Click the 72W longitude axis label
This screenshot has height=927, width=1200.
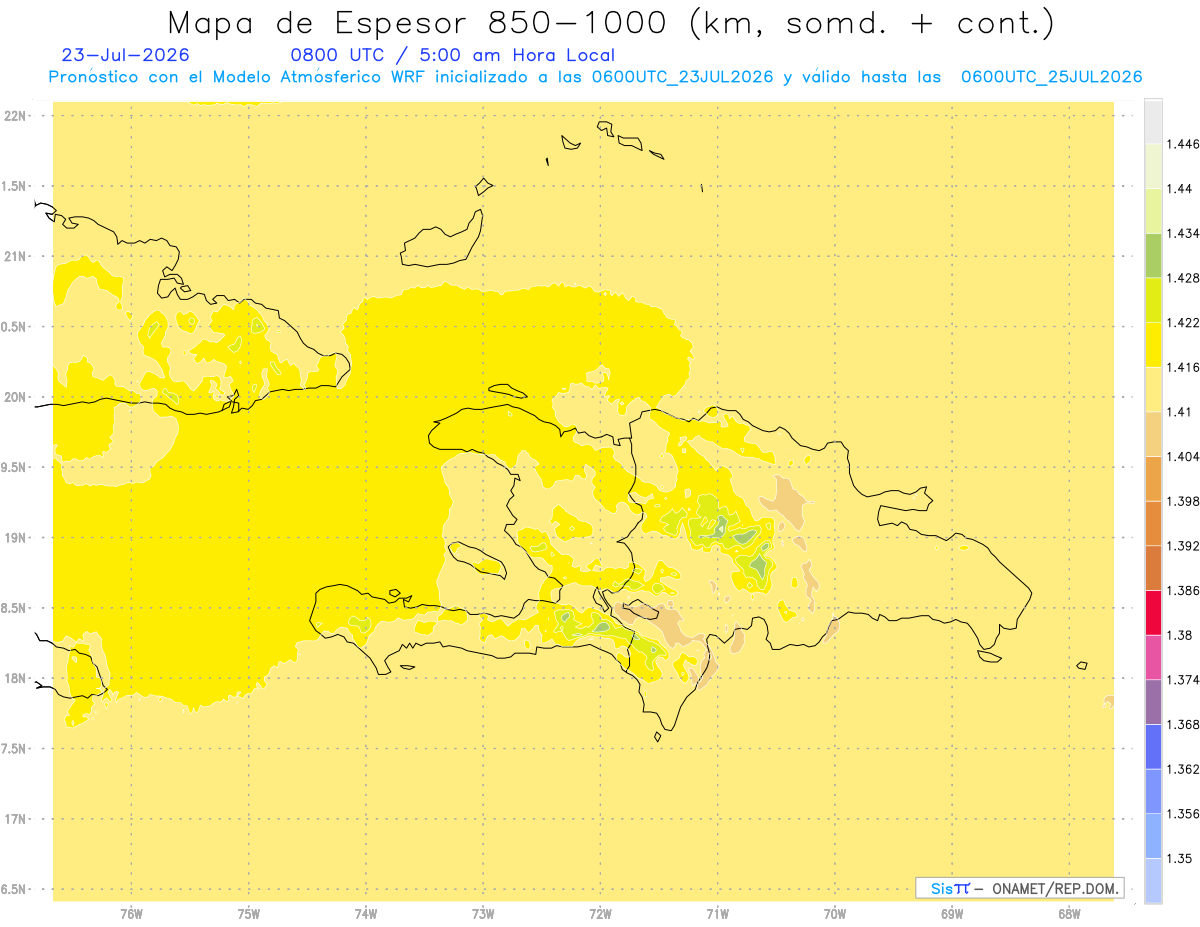(600, 914)
